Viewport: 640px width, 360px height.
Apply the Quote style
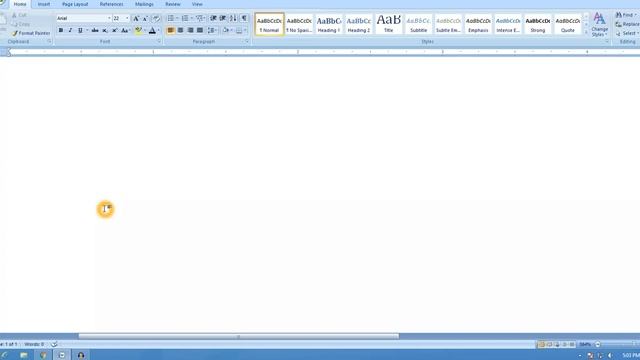click(567, 24)
